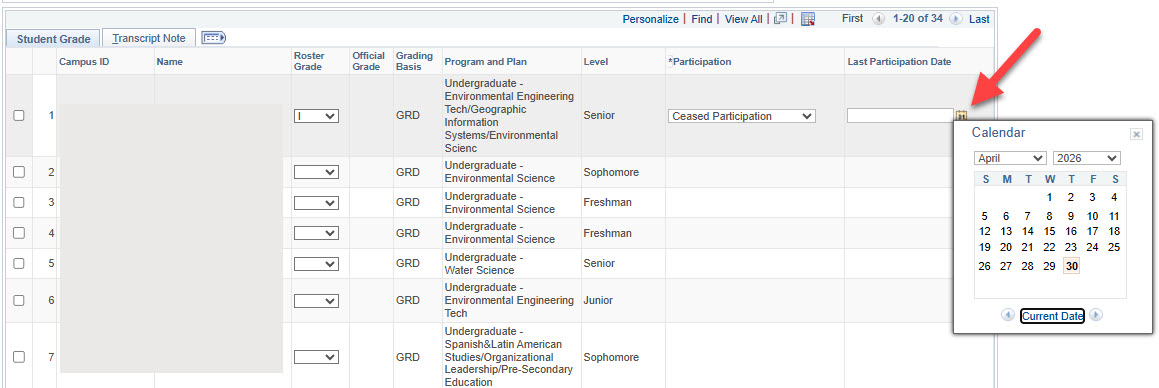Viewport: 1159px width, 388px height.
Task: Go to next month in Calendar
Action: pyautogui.click(x=1096, y=316)
